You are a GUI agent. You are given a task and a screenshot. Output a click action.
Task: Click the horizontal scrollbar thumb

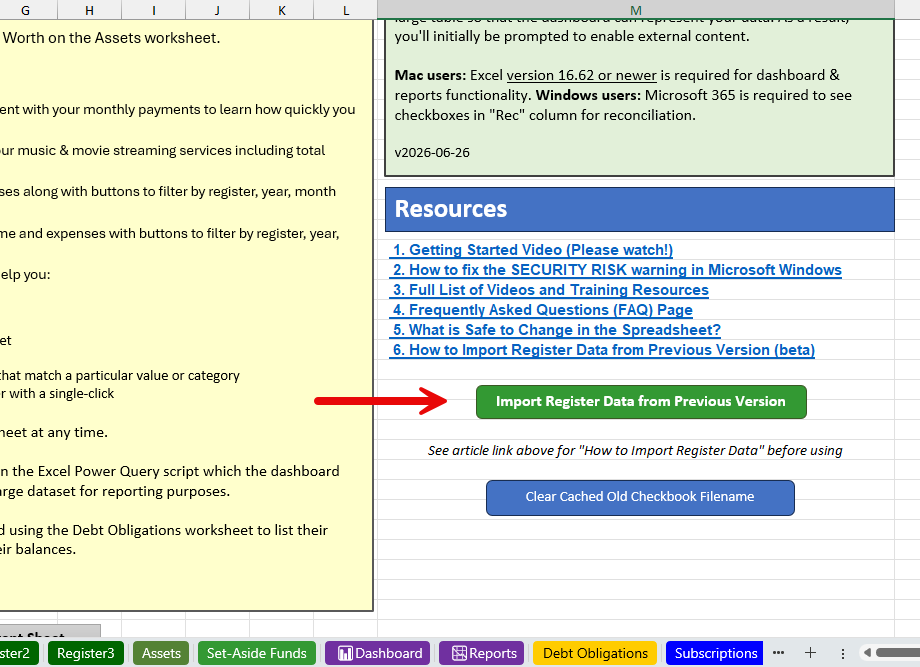pyautogui.click(x=898, y=653)
